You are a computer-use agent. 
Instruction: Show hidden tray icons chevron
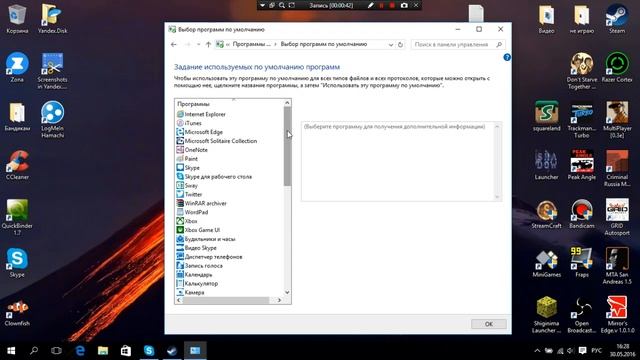coord(537,351)
